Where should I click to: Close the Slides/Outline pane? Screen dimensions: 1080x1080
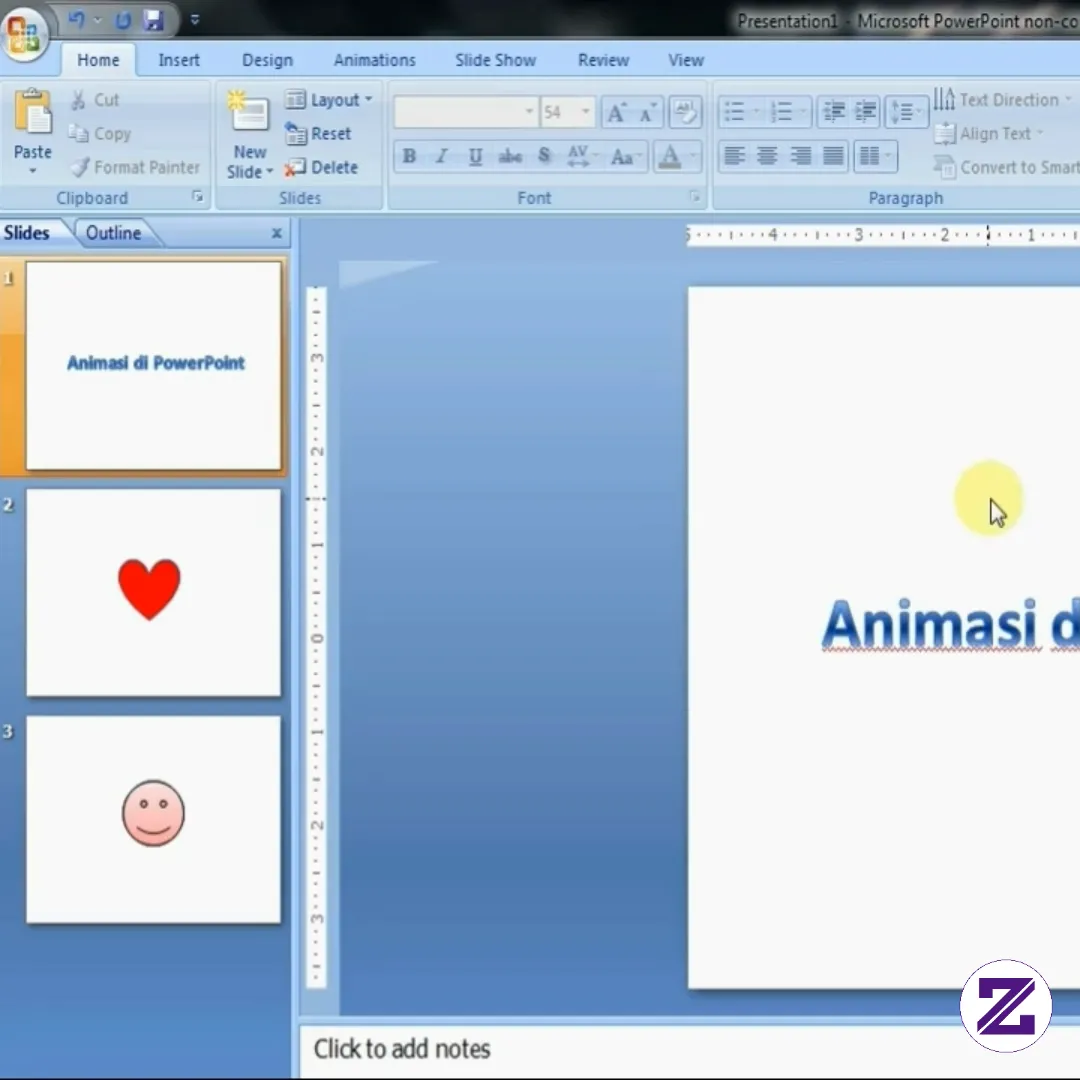[x=277, y=233]
